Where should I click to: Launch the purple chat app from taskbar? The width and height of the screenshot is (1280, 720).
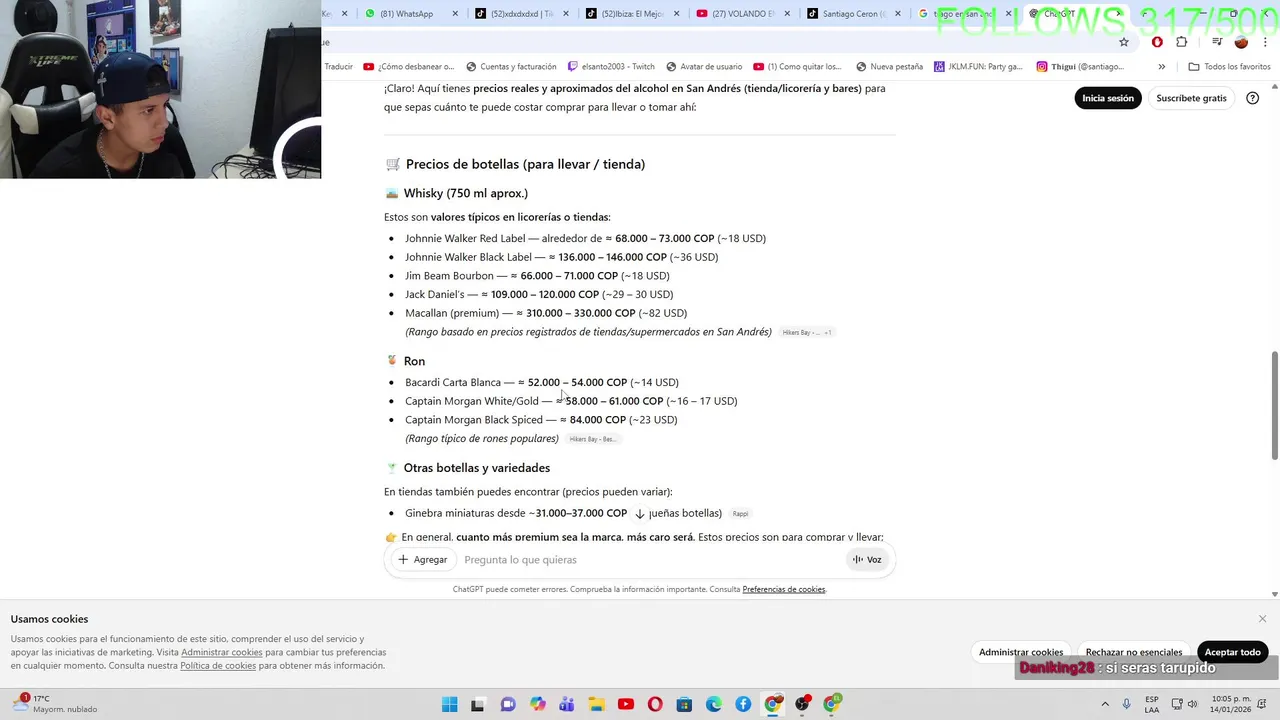pyautogui.click(x=508, y=704)
